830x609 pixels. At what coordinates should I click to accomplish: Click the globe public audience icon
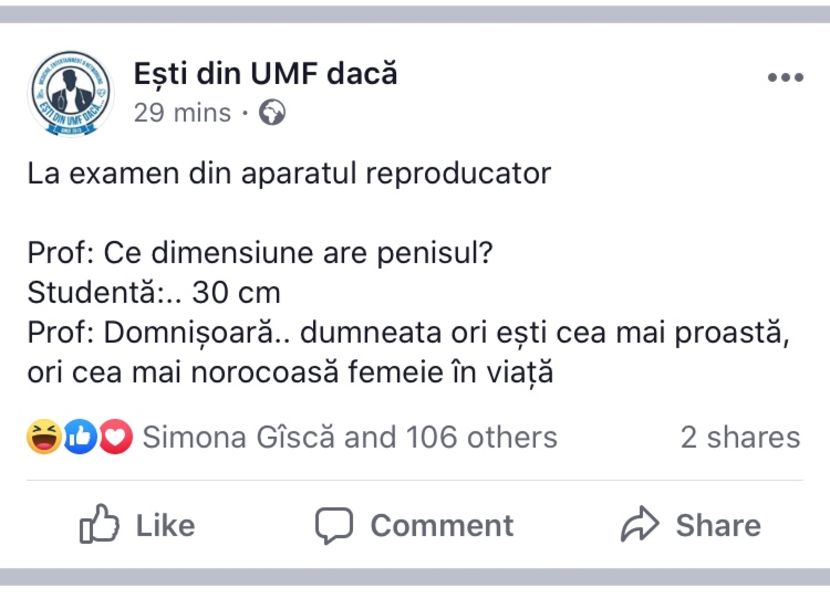click(x=272, y=114)
